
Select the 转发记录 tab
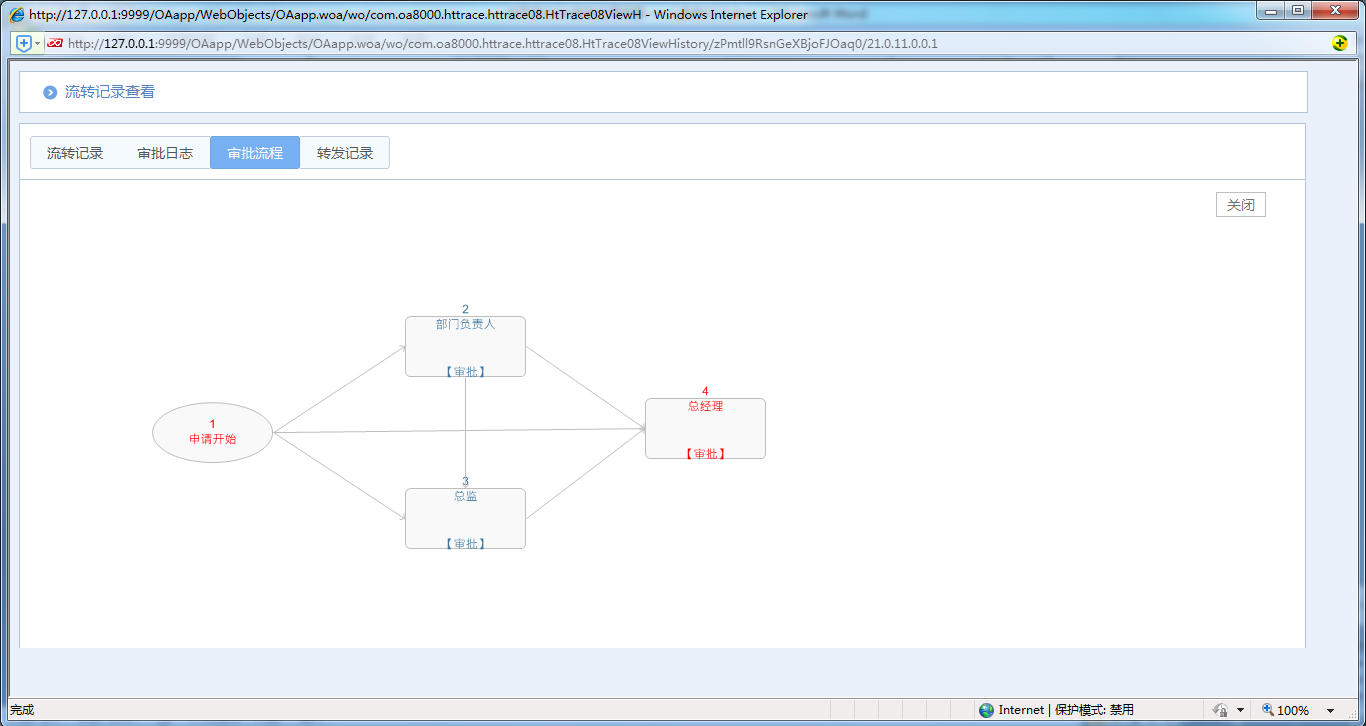(345, 153)
